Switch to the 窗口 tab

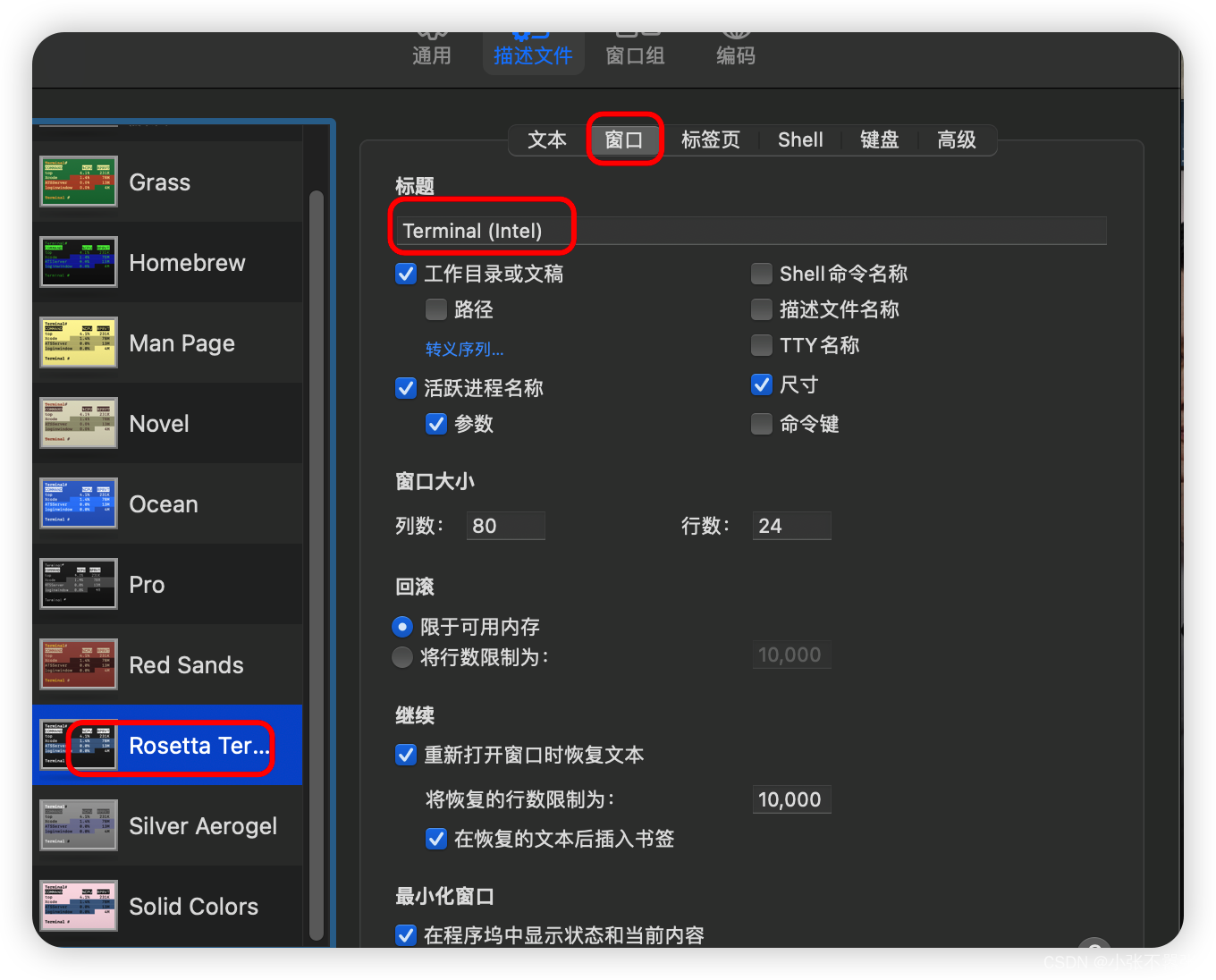624,139
